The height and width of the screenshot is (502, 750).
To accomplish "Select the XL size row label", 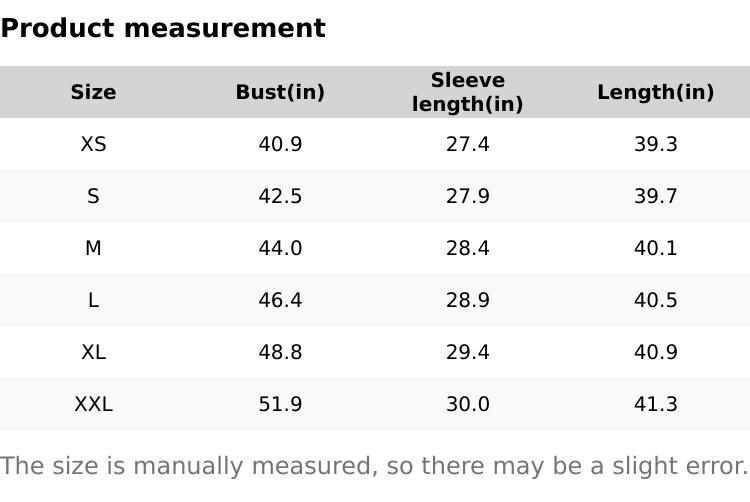I will tap(93, 352).
